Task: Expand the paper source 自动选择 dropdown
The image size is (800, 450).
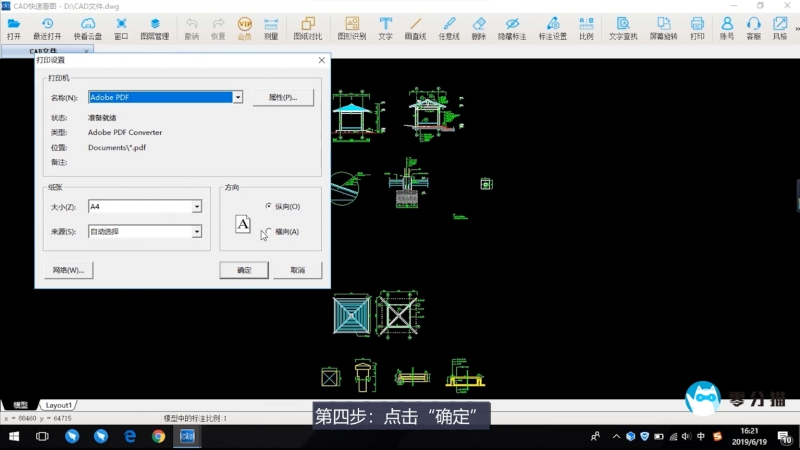Action: [197, 232]
